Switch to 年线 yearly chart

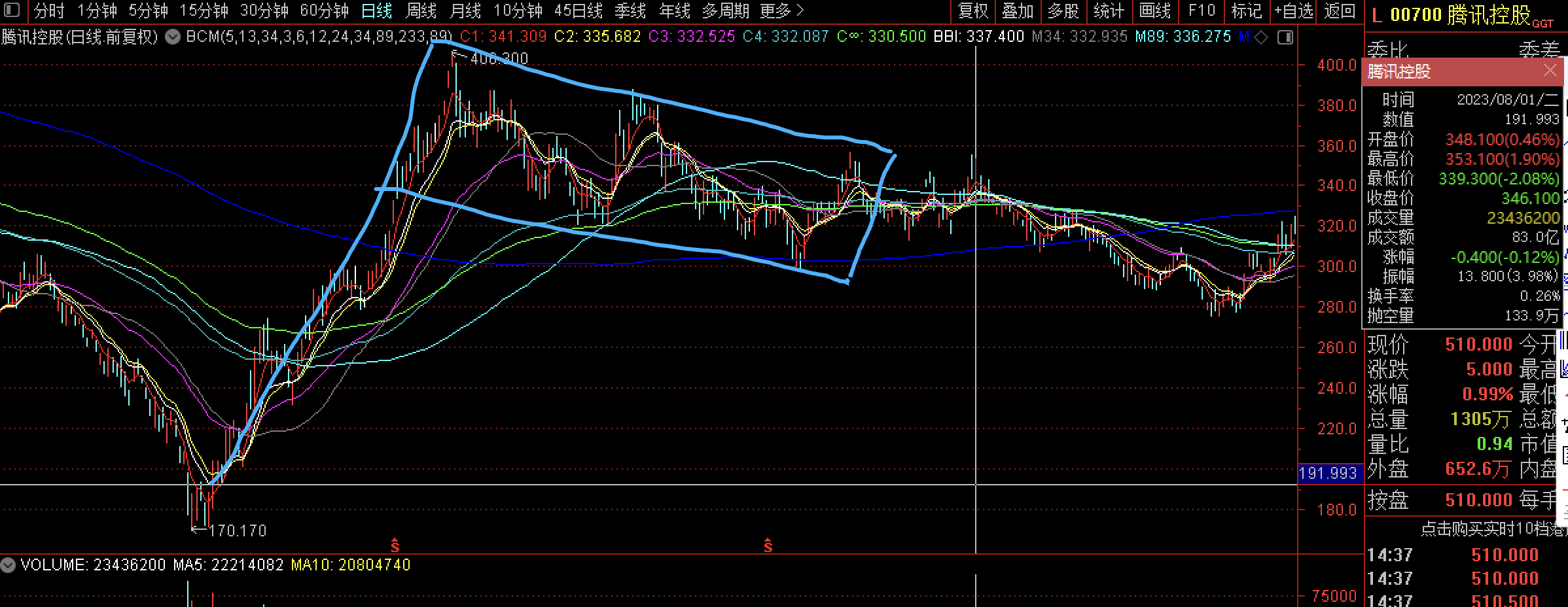click(675, 10)
